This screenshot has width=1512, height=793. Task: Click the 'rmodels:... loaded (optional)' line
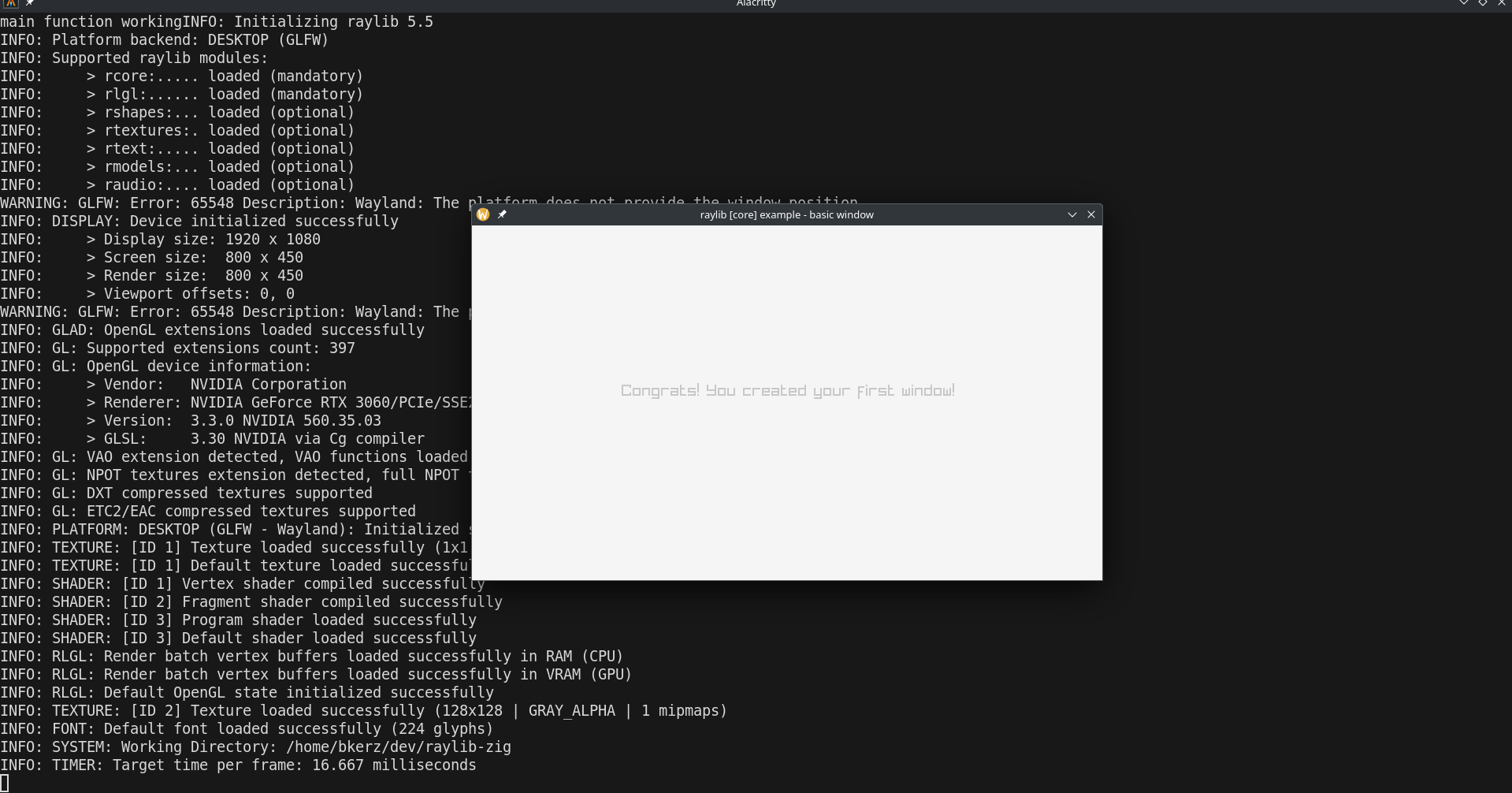click(x=177, y=167)
